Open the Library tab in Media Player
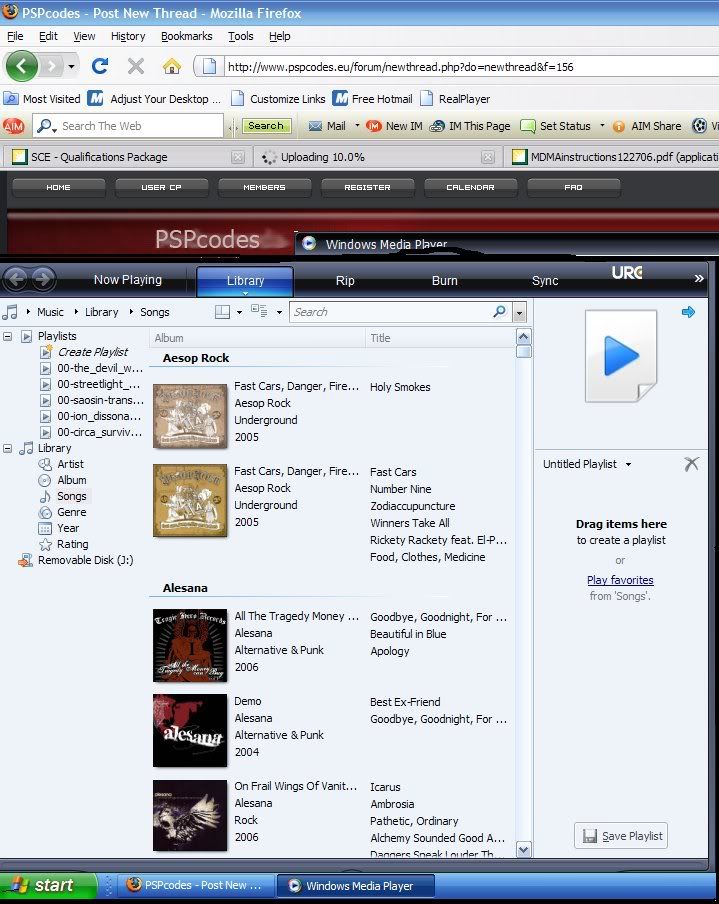Image resolution: width=719 pixels, height=904 pixels. point(245,281)
